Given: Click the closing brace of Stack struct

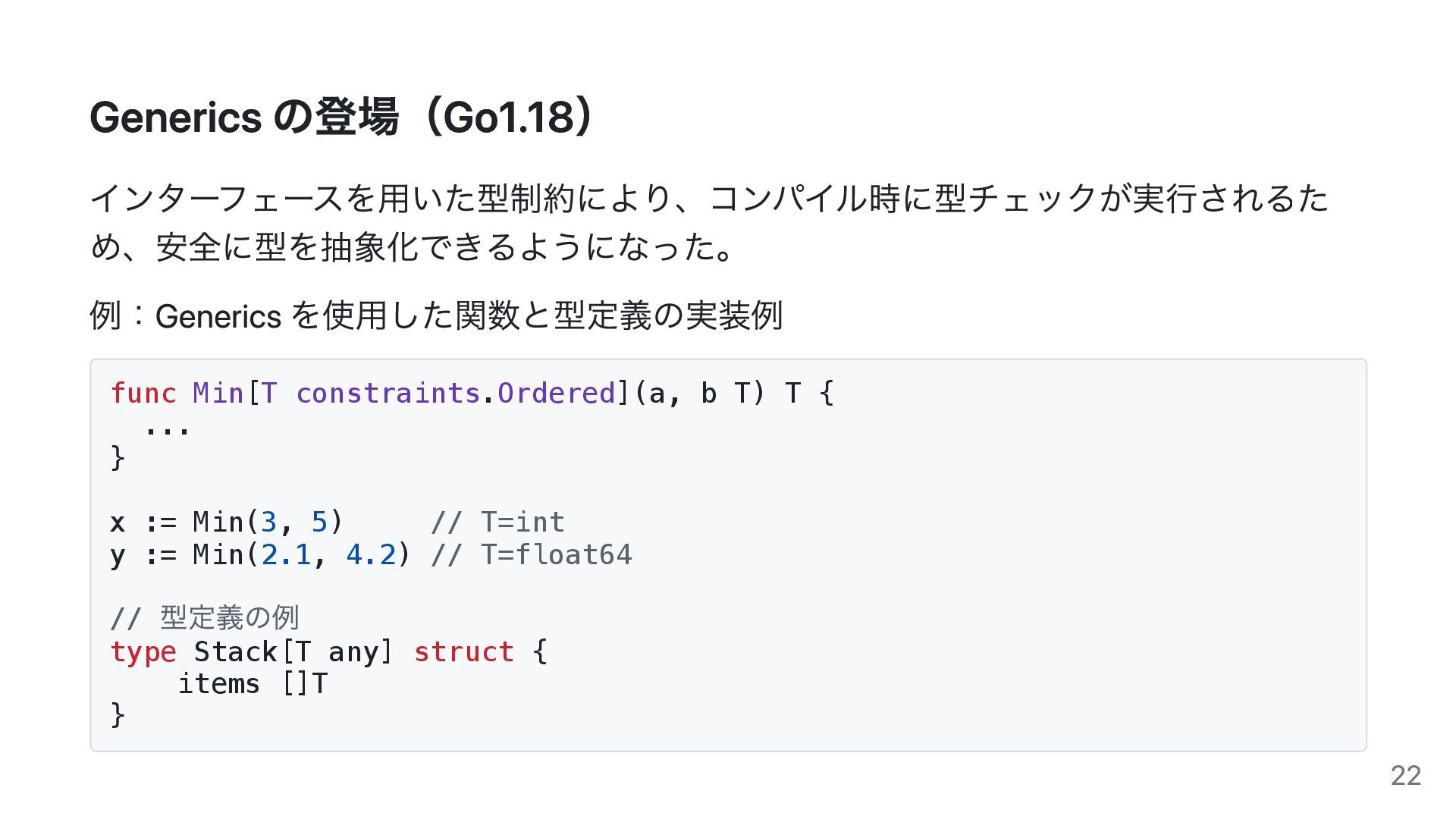Looking at the screenshot, I should [118, 715].
